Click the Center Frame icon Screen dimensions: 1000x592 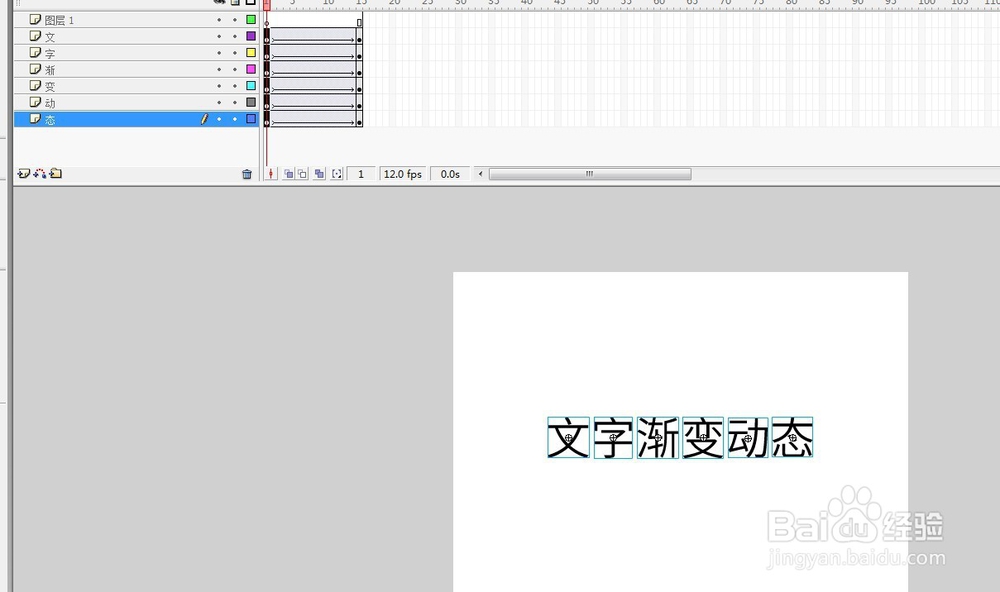[x=271, y=173]
